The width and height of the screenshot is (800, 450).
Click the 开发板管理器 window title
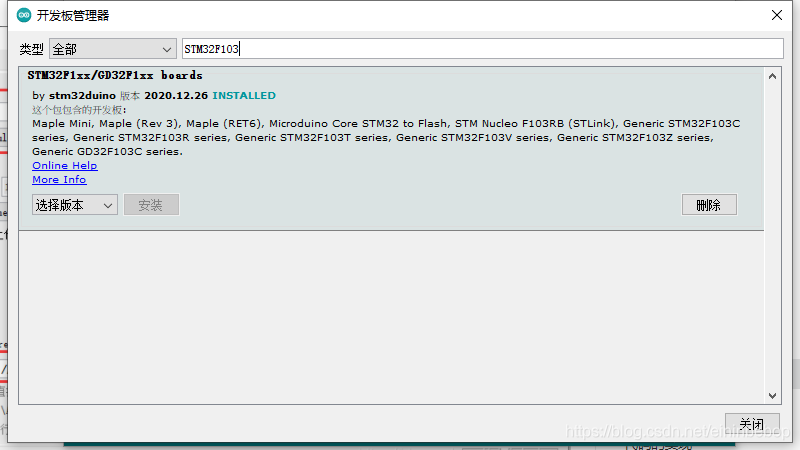tap(73, 16)
